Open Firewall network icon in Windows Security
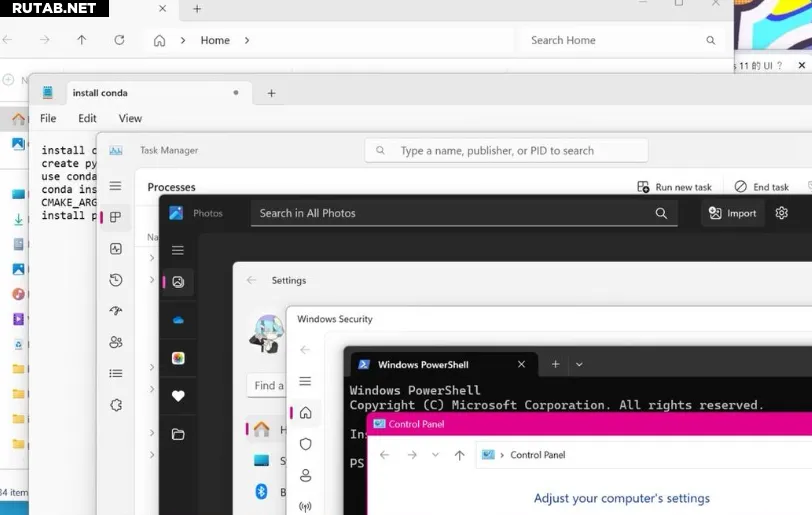The width and height of the screenshot is (812, 515). (306, 506)
